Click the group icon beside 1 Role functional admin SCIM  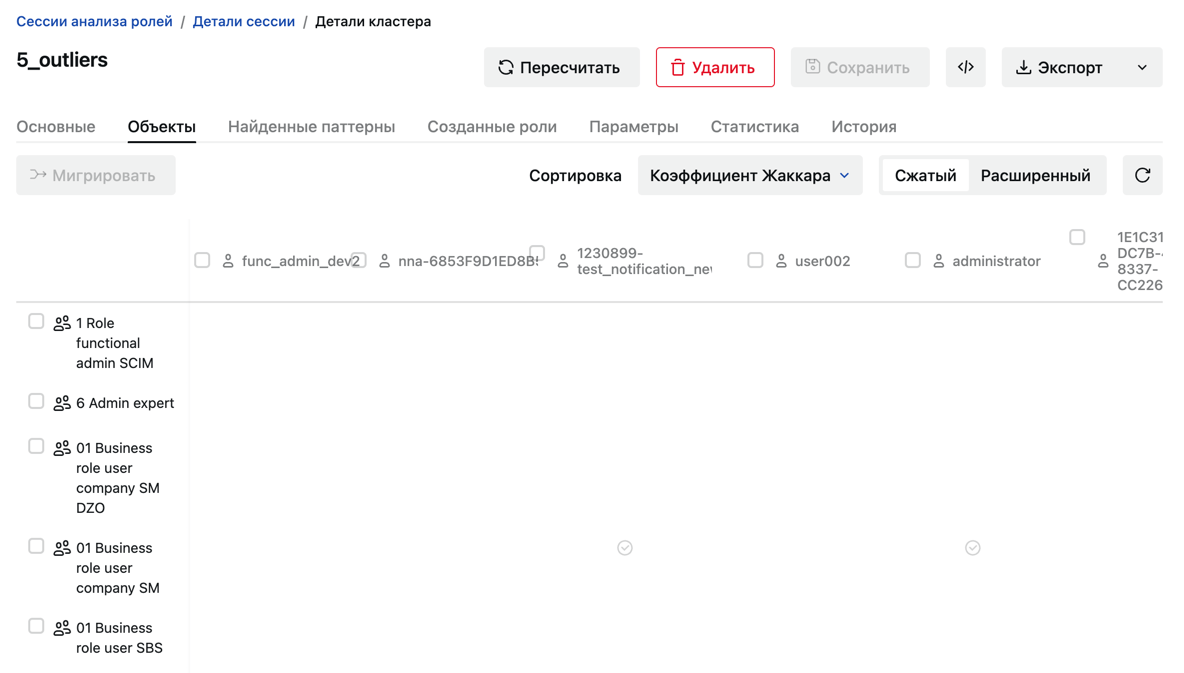(x=62, y=323)
